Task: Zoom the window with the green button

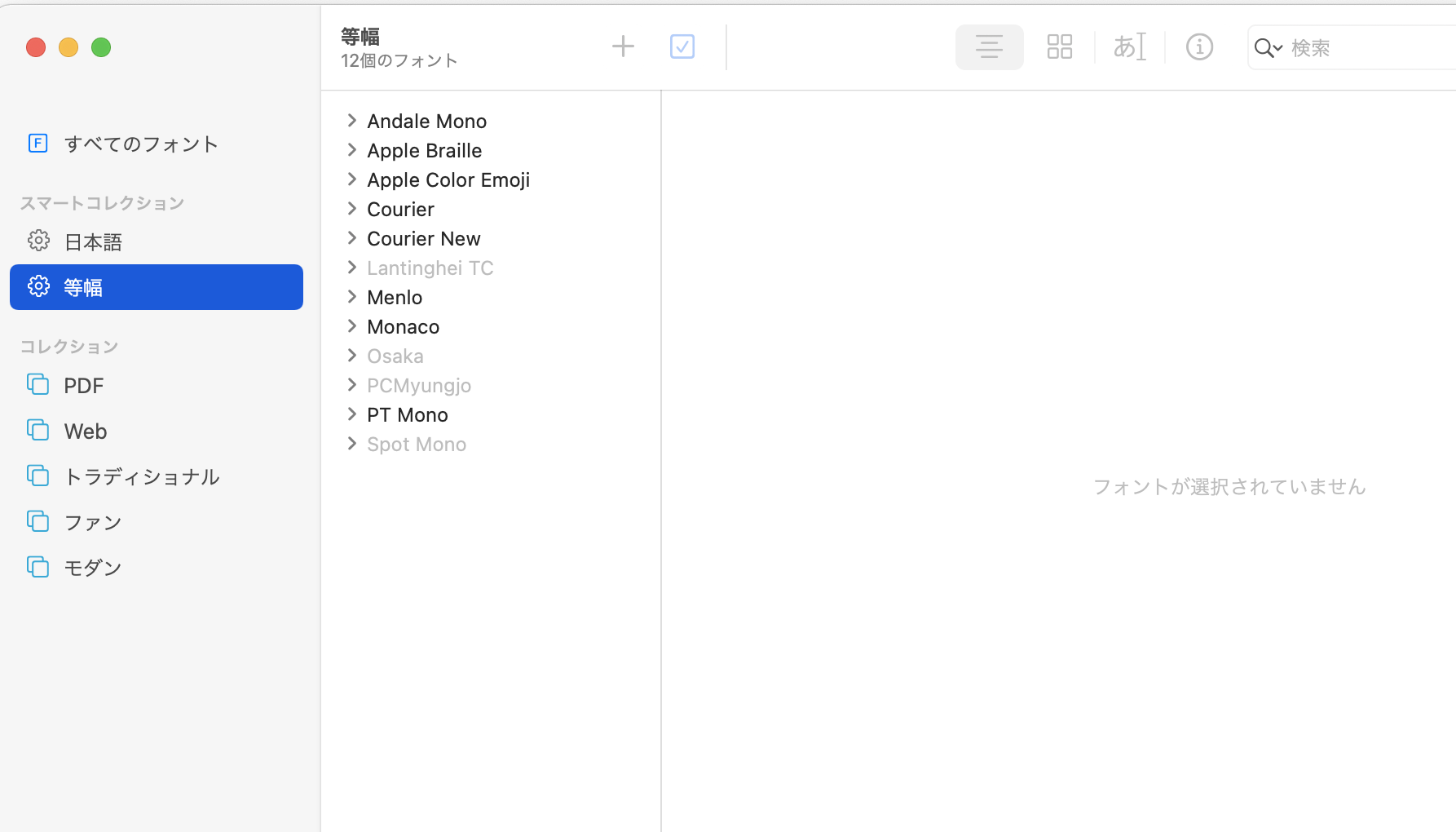Action: [101, 47]
